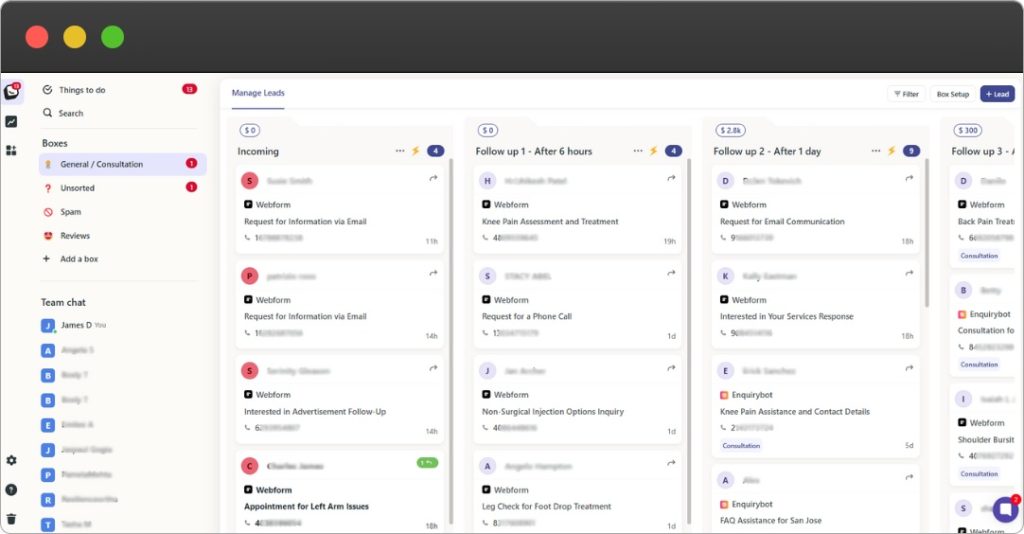Screen dimensions: 1024x534
Task: Click Follow up 1 lightning automation icon
Action: pyautogui.click(x=654, y=151)
